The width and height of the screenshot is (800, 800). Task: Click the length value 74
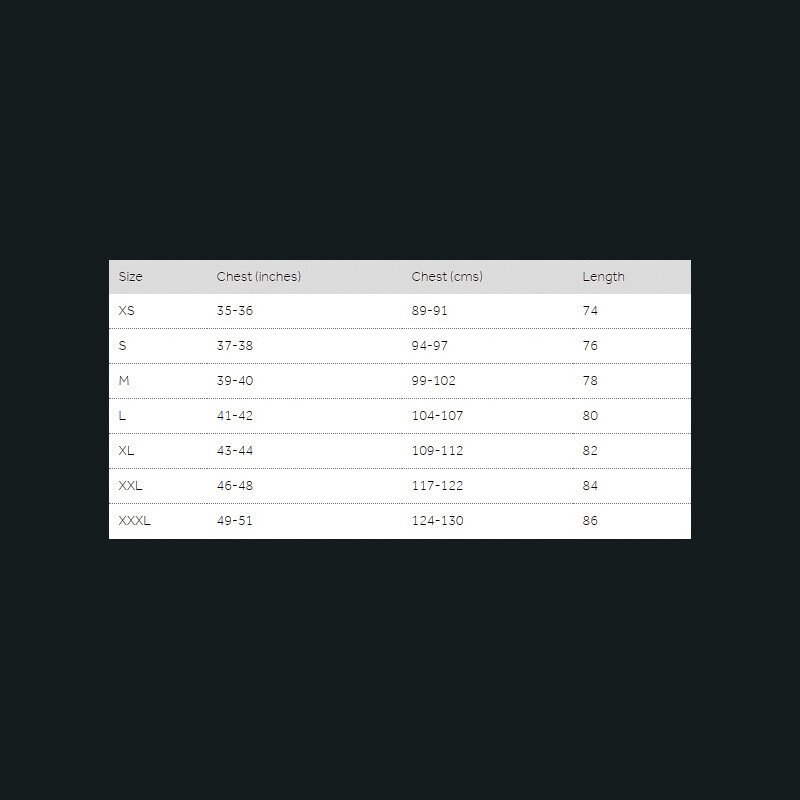point(590,311)
